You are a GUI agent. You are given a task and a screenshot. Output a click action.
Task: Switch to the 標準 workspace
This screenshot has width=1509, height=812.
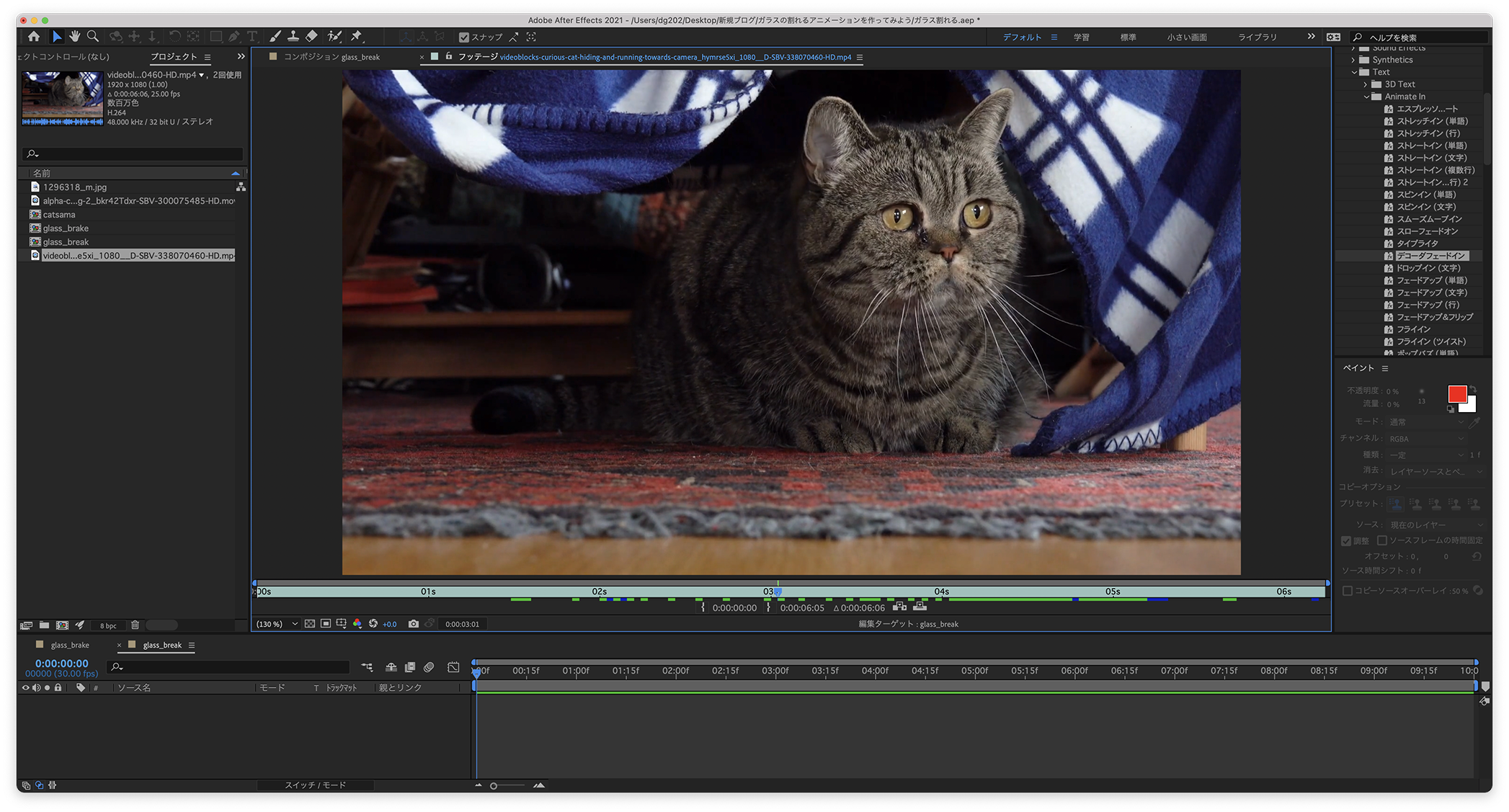(x=1128, y=37)
